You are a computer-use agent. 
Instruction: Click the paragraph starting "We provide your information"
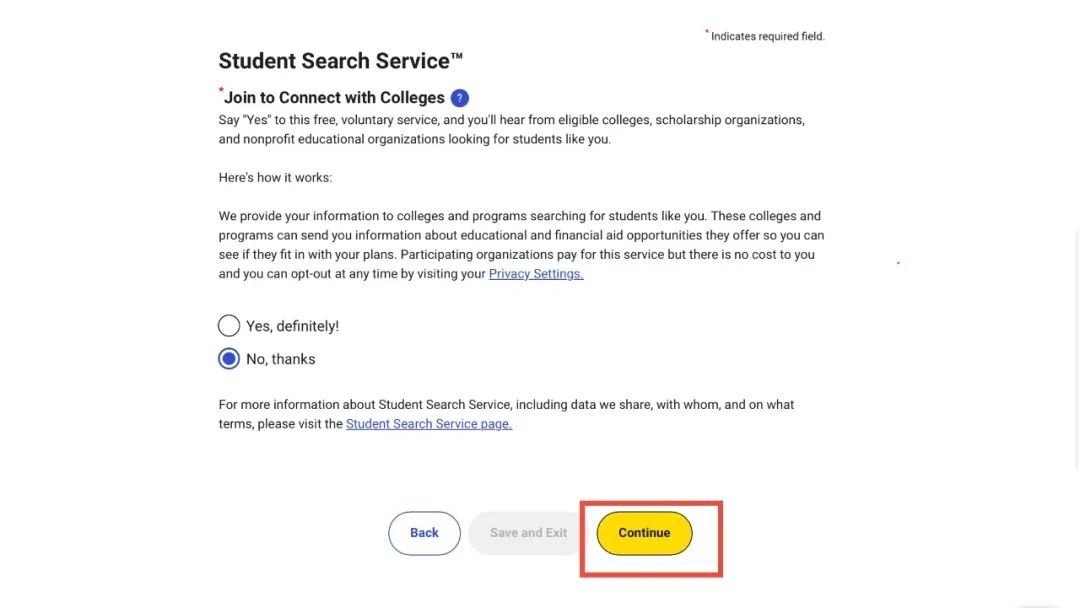pyautogui.click(x=521, y=244)
